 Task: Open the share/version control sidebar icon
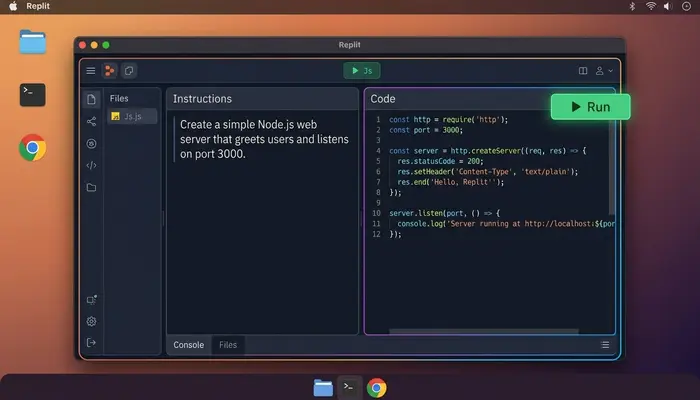pos(92,121)
